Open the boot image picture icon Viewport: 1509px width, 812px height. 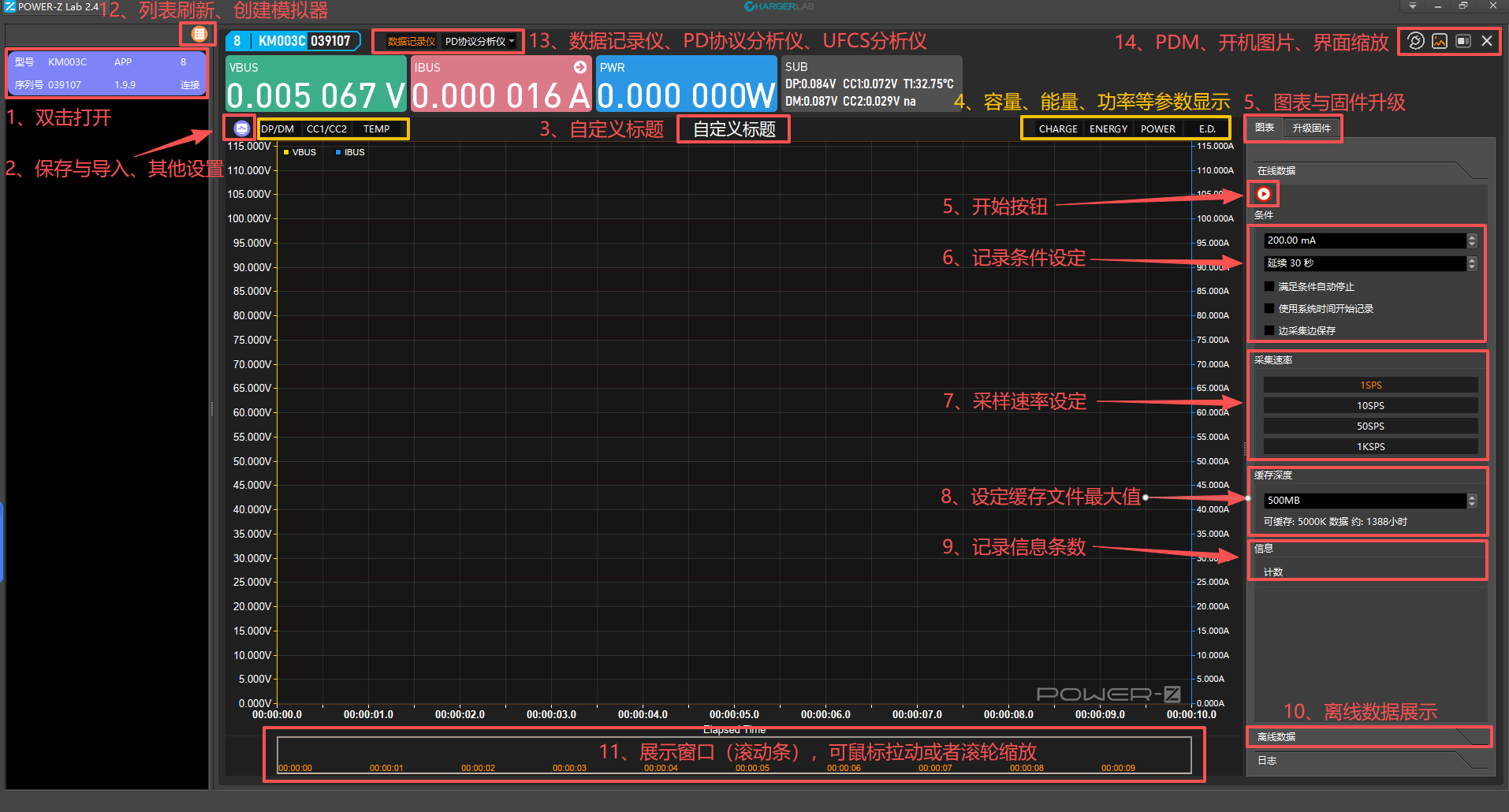1440,41
